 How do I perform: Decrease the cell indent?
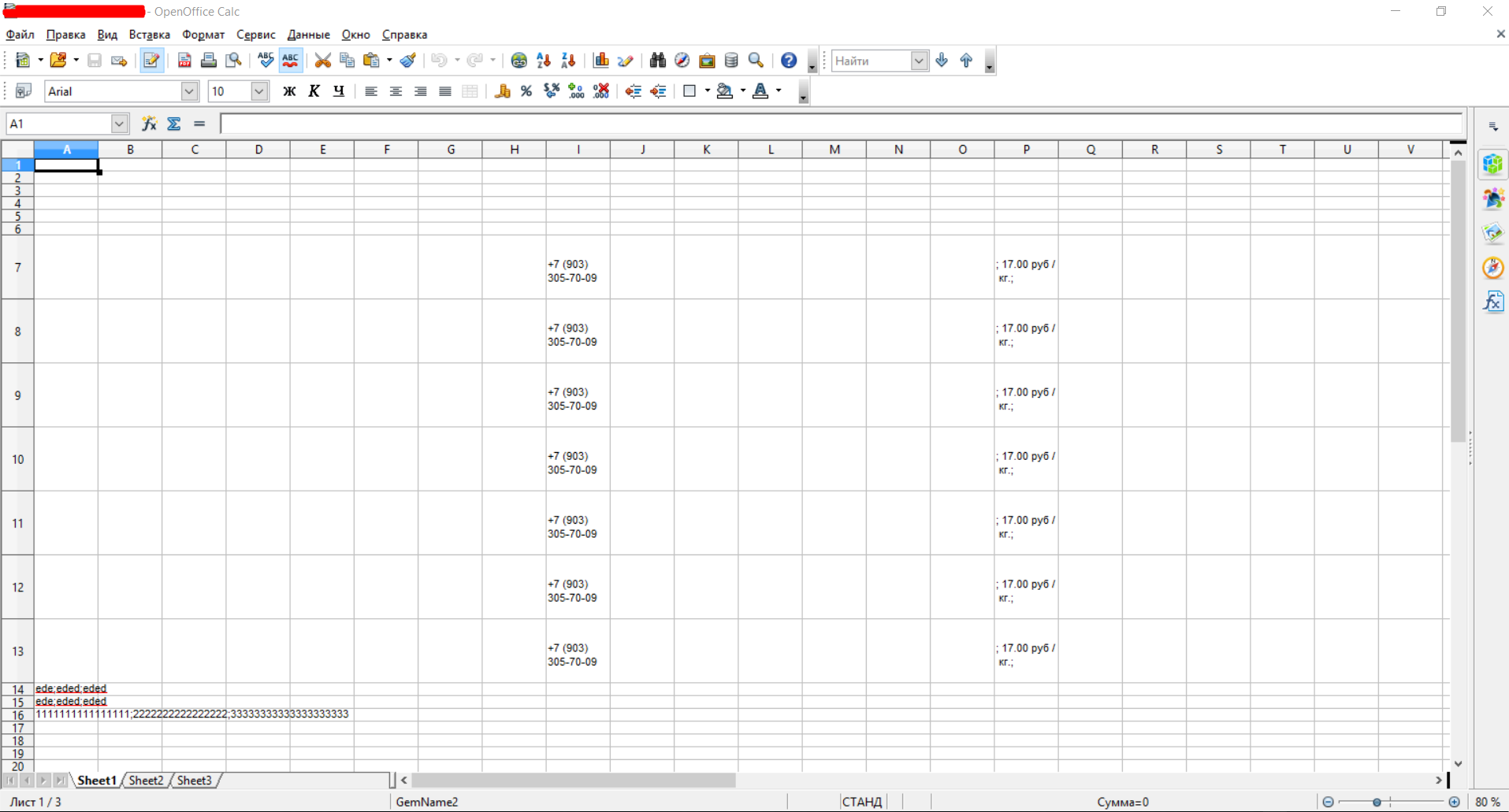point(633,91)
